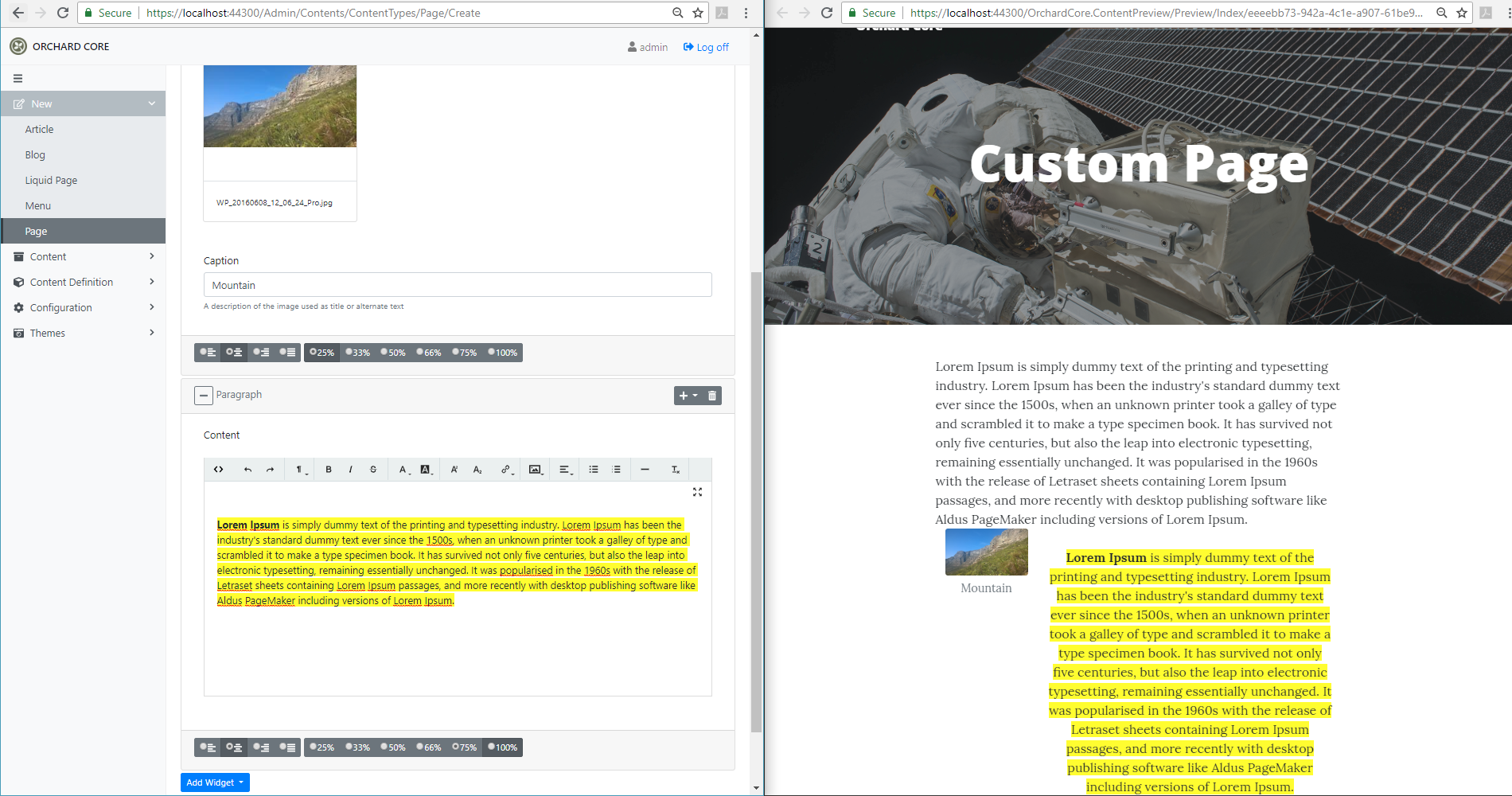
Task: Click the Orchard Core logo icon
Action: coord(18,46)
